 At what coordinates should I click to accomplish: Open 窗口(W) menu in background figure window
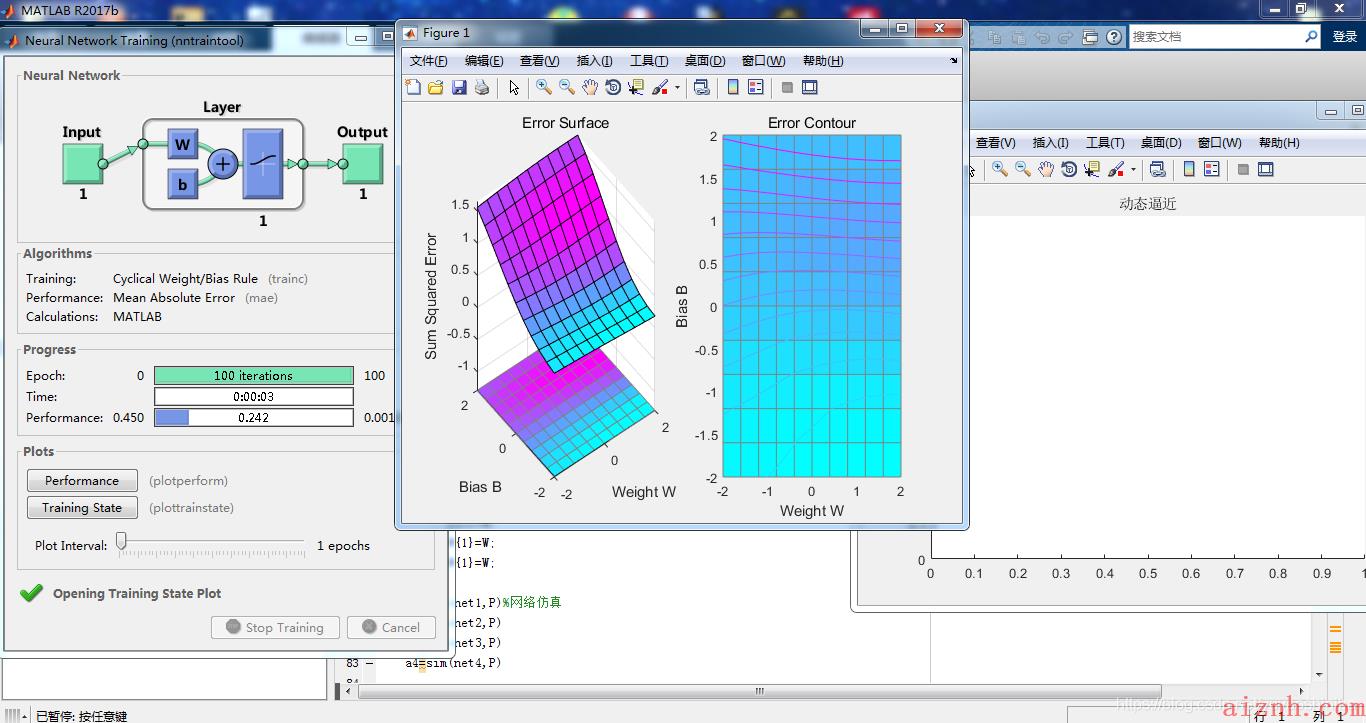(1219, 143)
